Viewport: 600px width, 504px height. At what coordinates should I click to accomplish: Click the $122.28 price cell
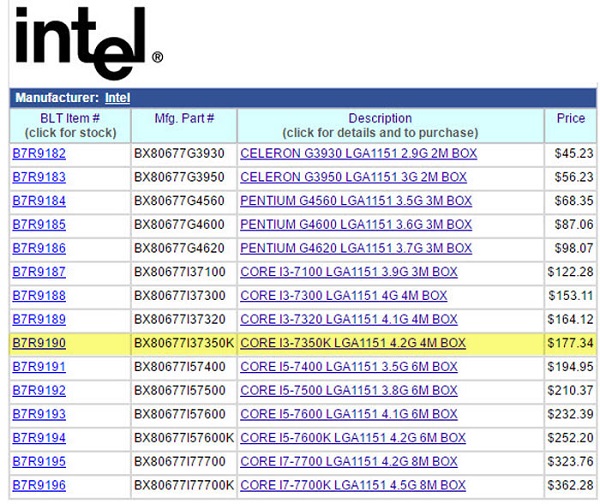click(570, 272)
